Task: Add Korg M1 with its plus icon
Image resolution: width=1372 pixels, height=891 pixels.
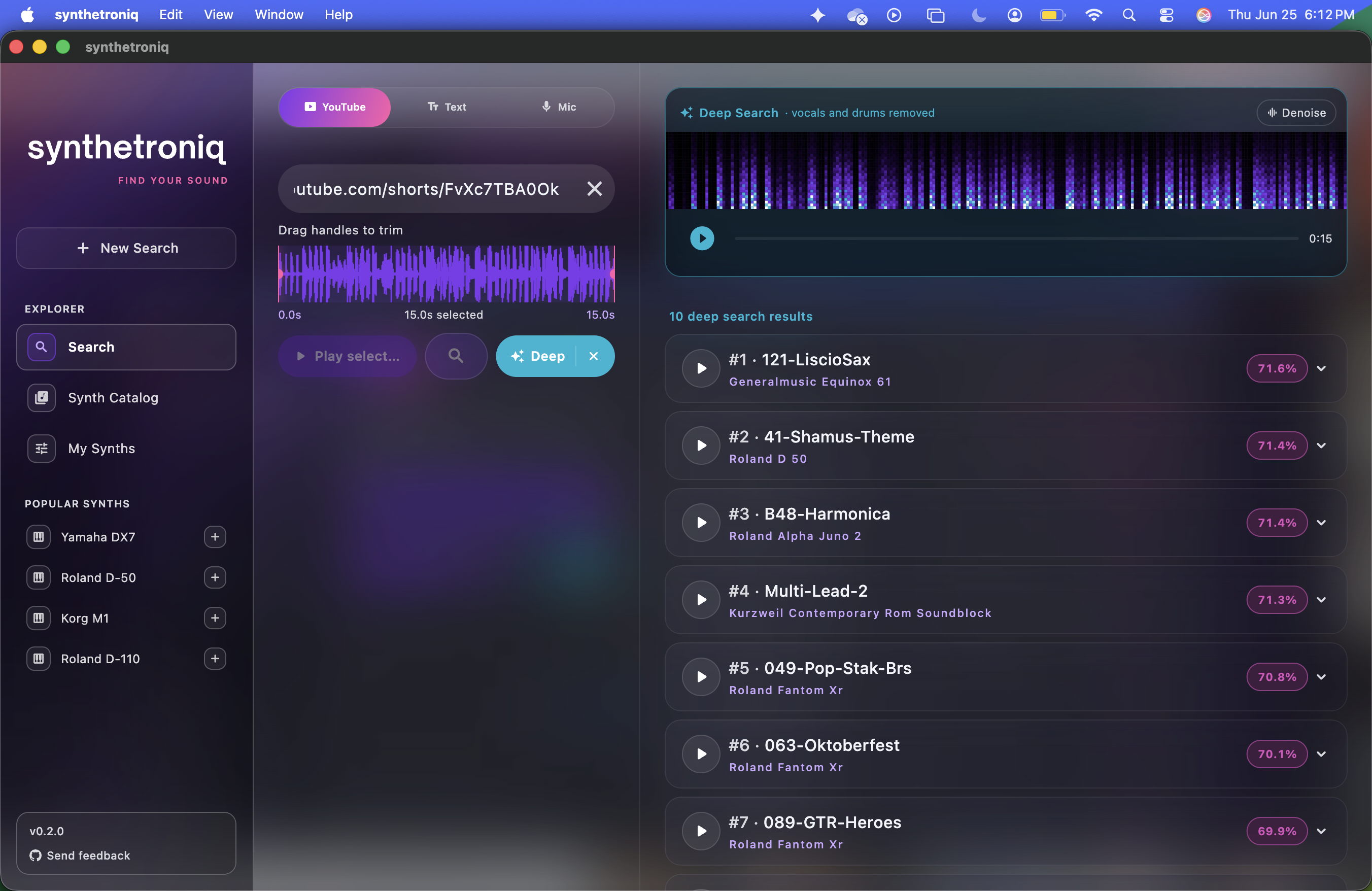Action: [x=215, y=619]
